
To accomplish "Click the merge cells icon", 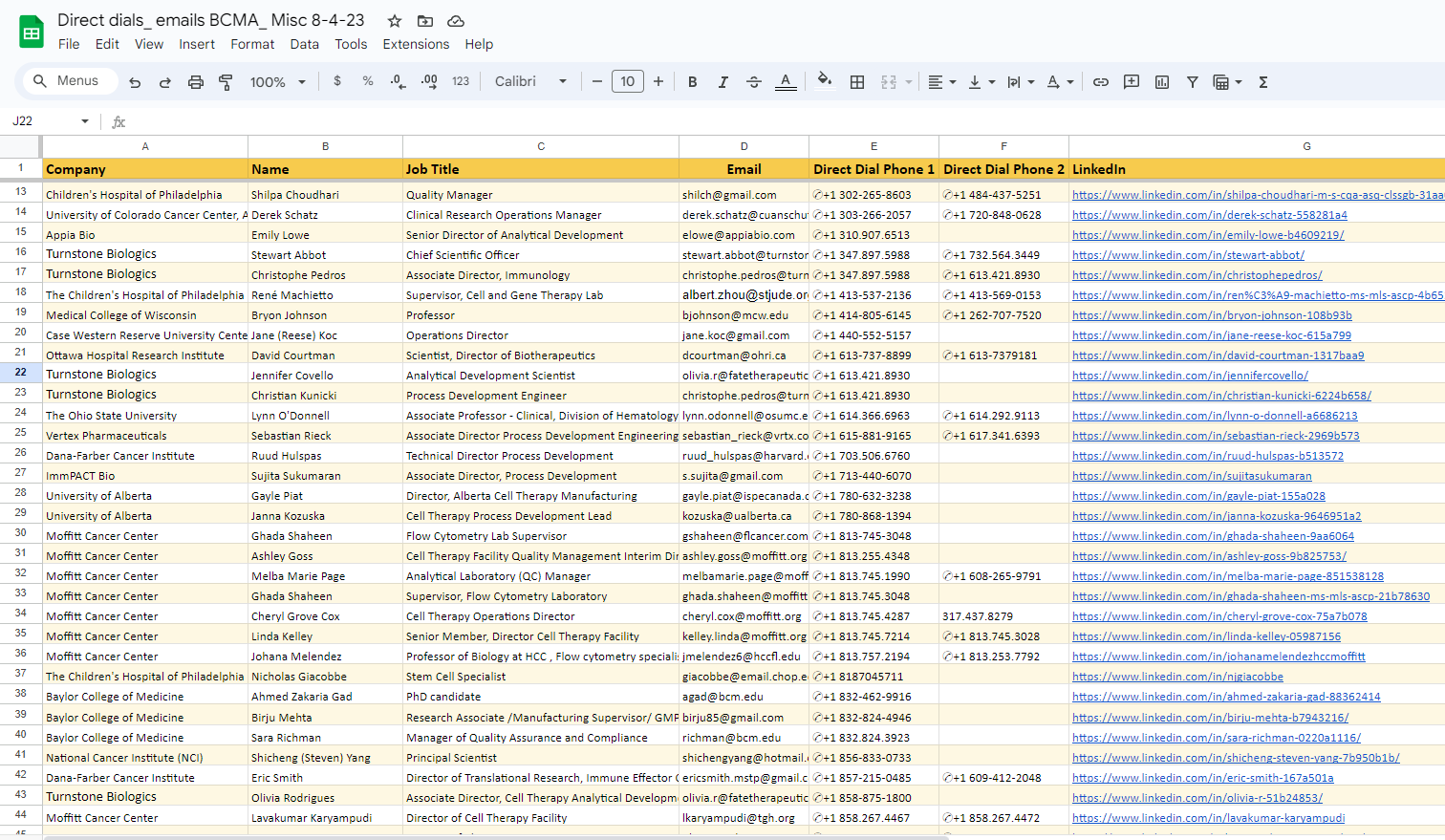I will [x=889, y=82].
